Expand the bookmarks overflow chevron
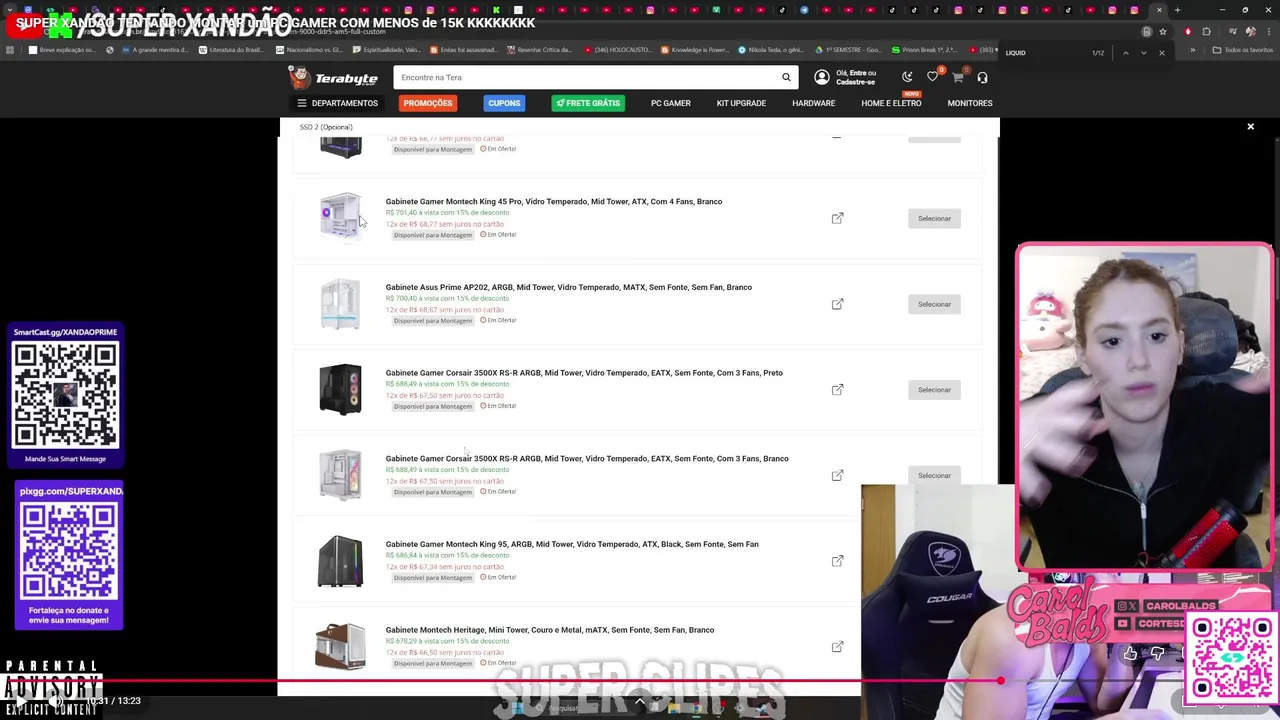 pyautogui.click(x=1192, y=50)
